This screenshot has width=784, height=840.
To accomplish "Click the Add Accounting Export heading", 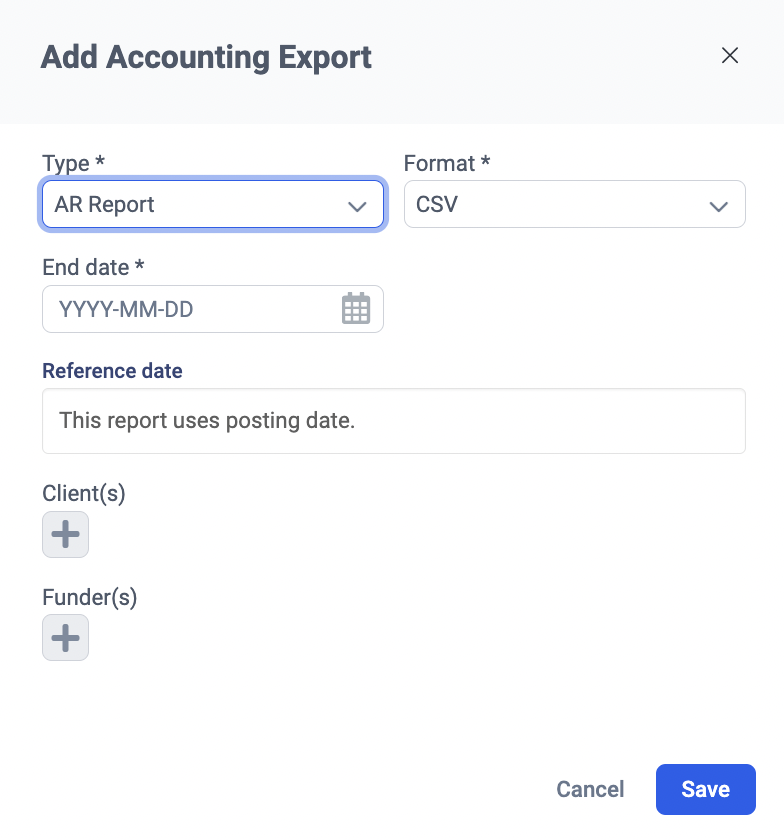I will click(206, 57).
